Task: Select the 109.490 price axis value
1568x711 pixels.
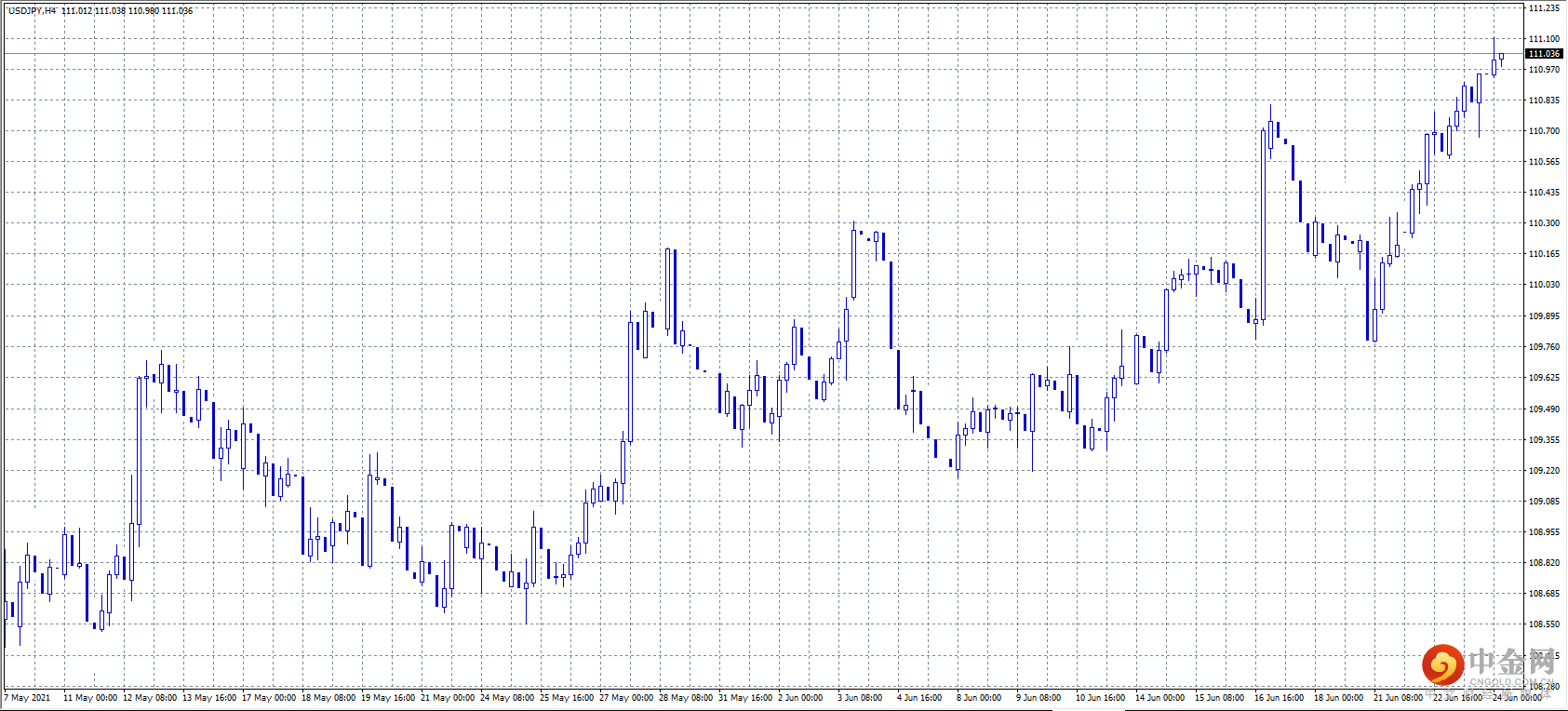Action: pos(1544,409)
